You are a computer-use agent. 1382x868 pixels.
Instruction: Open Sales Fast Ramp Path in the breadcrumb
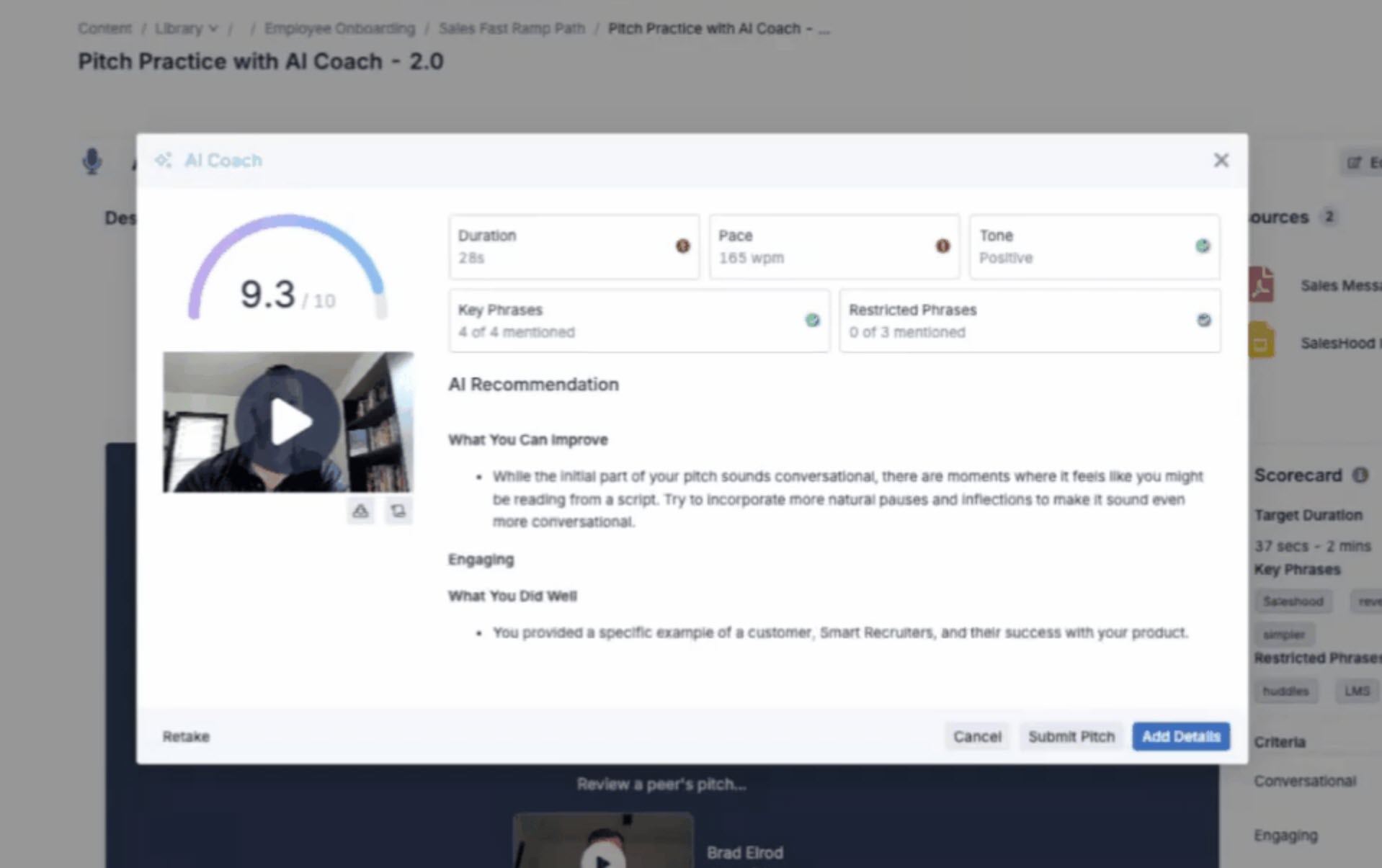[x=512, y=28]
